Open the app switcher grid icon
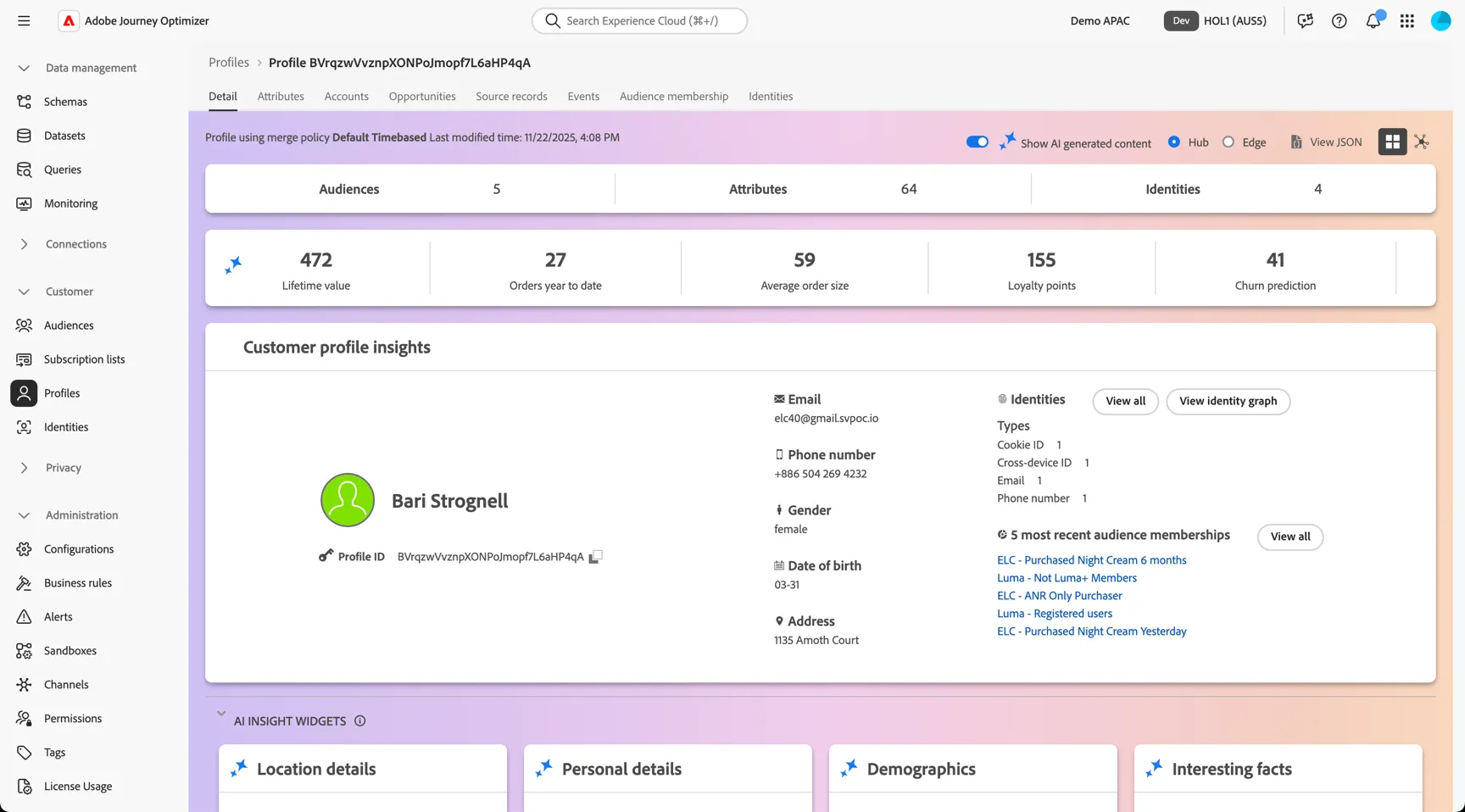 (1407, 20)
